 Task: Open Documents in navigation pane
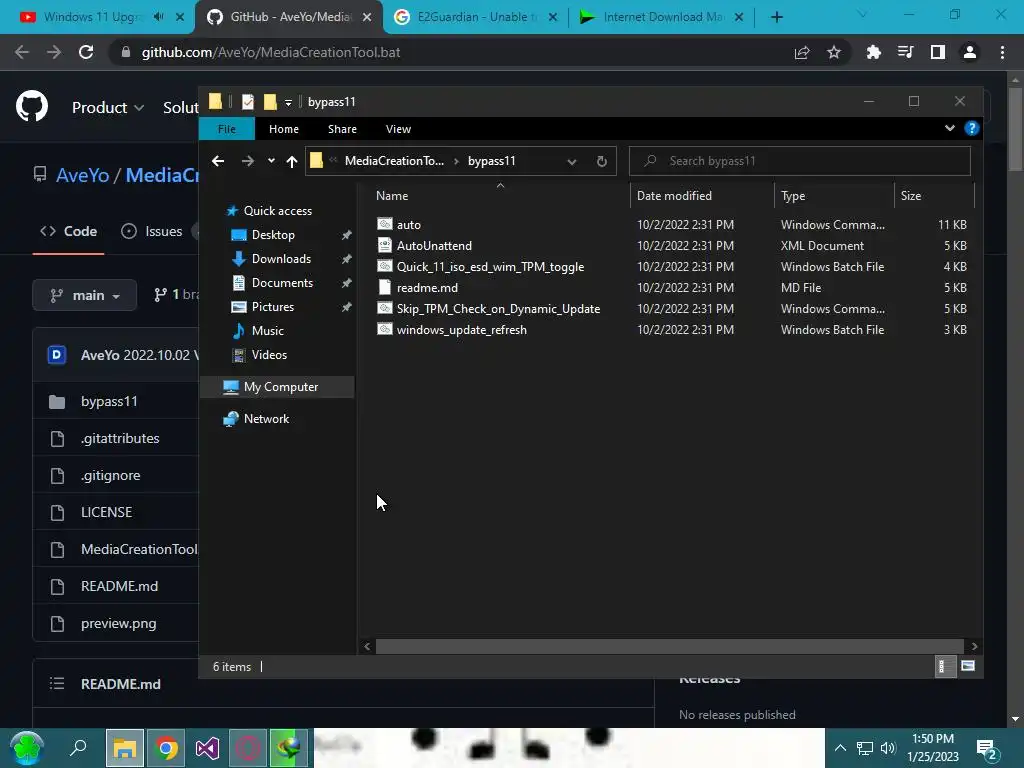tap(282, 283)
